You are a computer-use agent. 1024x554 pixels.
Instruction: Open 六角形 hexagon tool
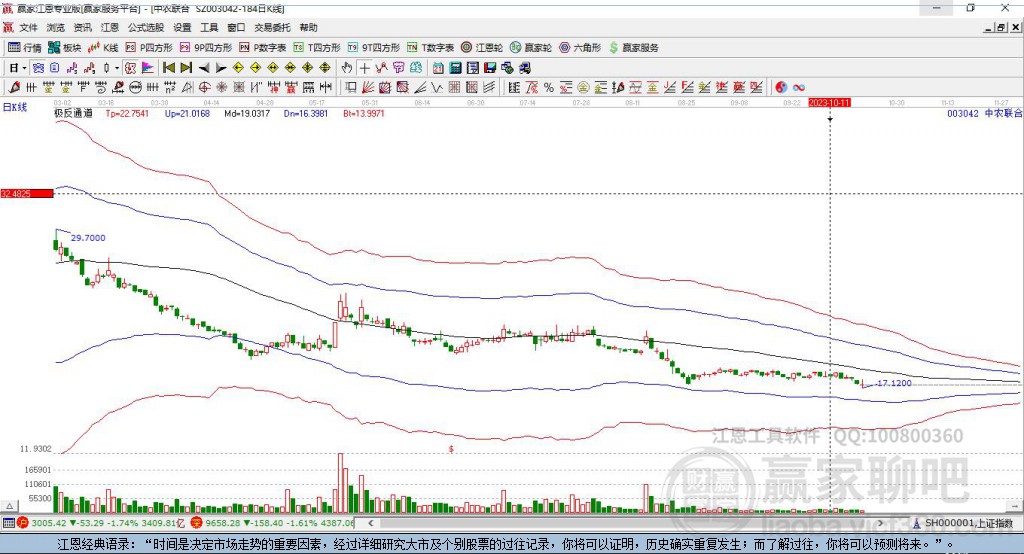pos(580,48)
